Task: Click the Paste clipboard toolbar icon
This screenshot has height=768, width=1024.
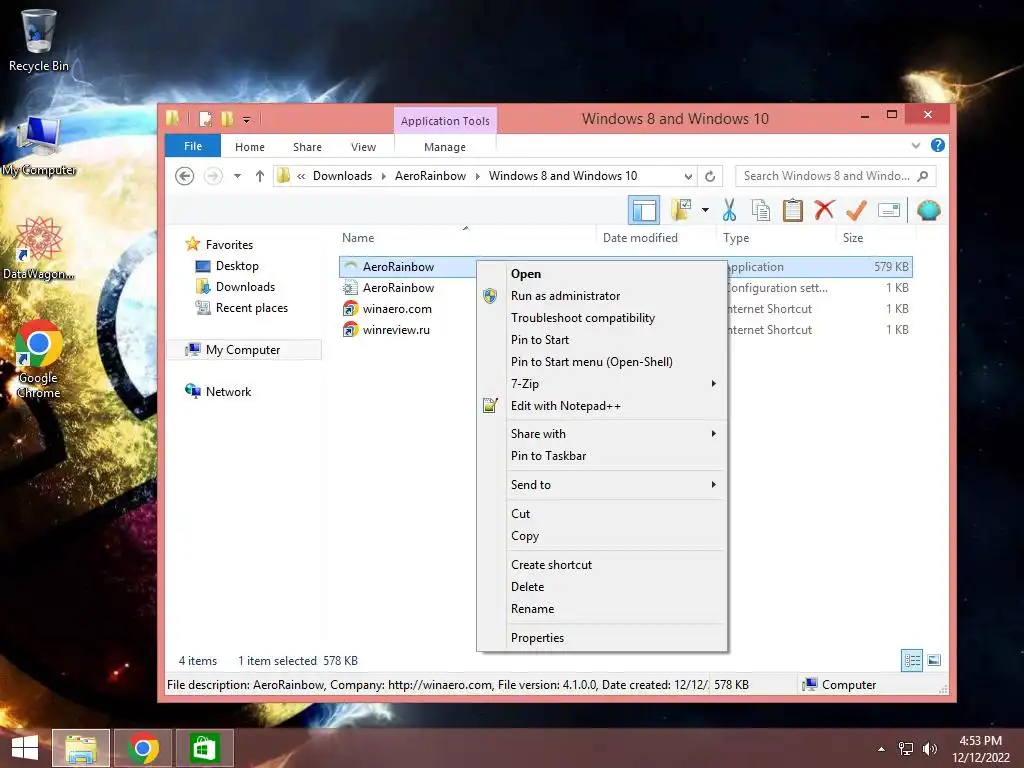Action: tap(792, 210)
